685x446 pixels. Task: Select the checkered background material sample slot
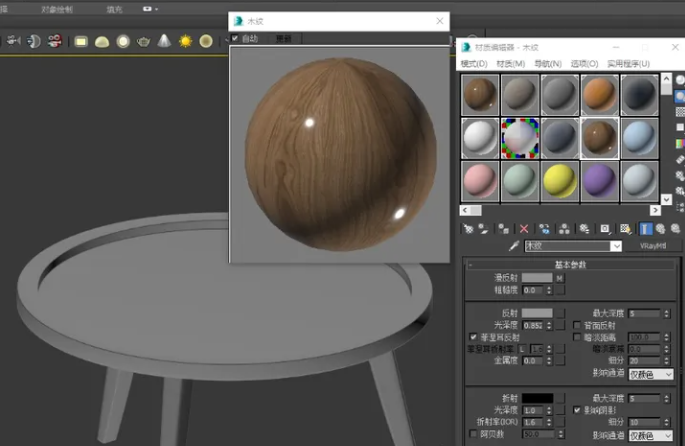tap(518, 137)
